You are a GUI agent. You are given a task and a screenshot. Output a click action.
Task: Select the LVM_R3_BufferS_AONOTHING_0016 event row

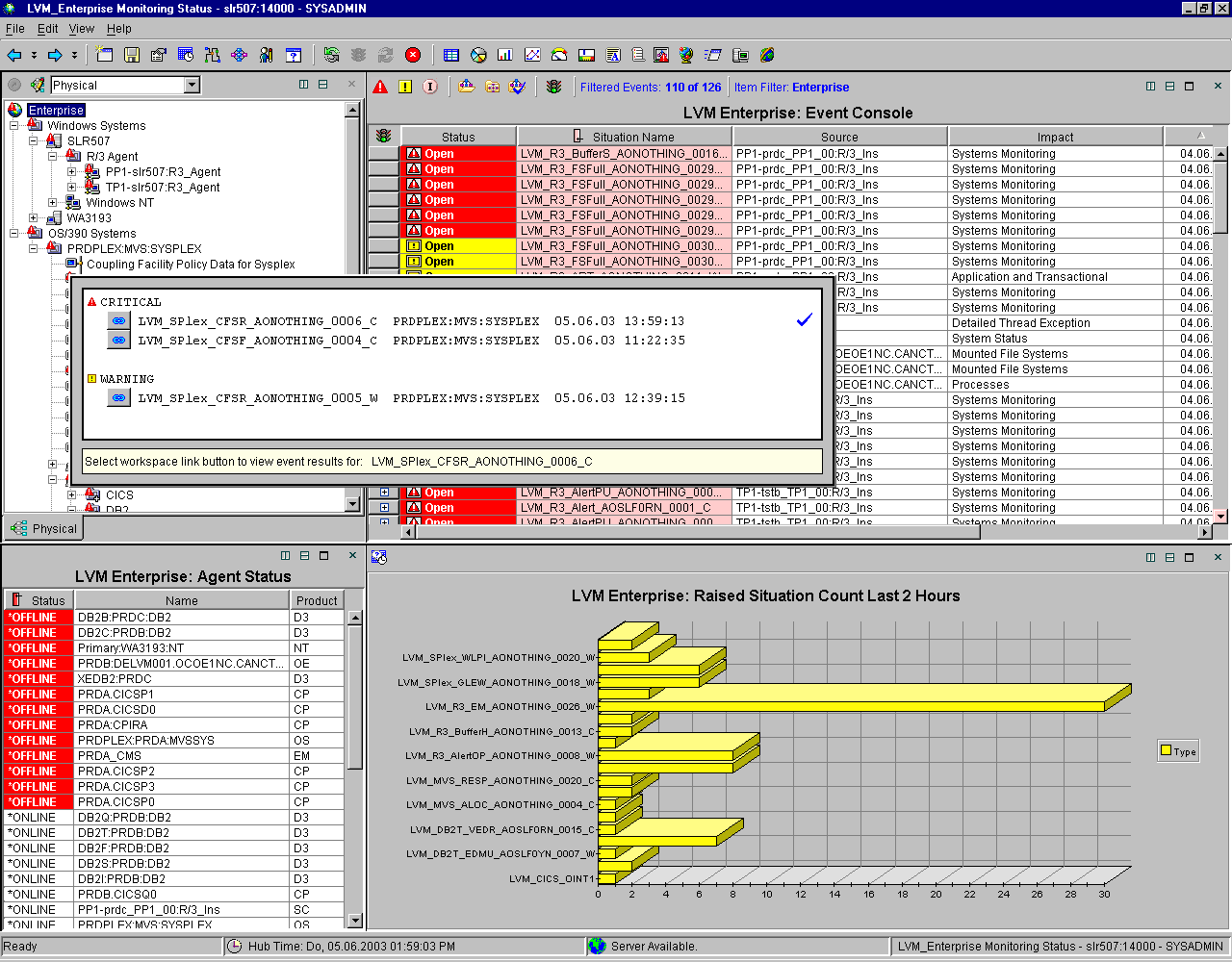[x=791, y=154]
